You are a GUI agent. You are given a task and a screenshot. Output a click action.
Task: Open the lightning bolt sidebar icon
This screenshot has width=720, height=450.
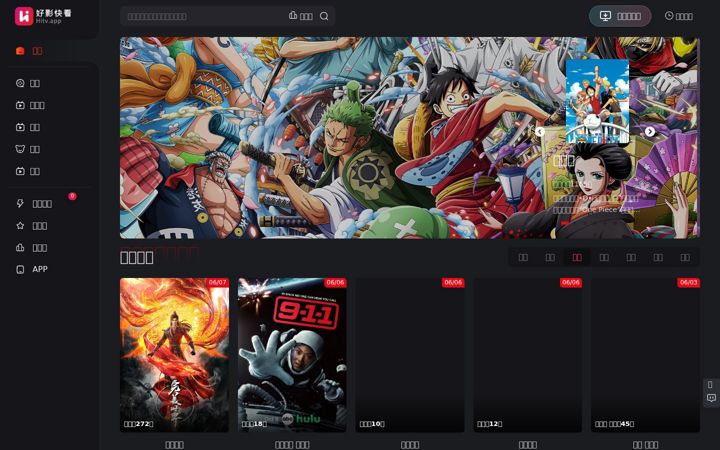tap(20, 203)
